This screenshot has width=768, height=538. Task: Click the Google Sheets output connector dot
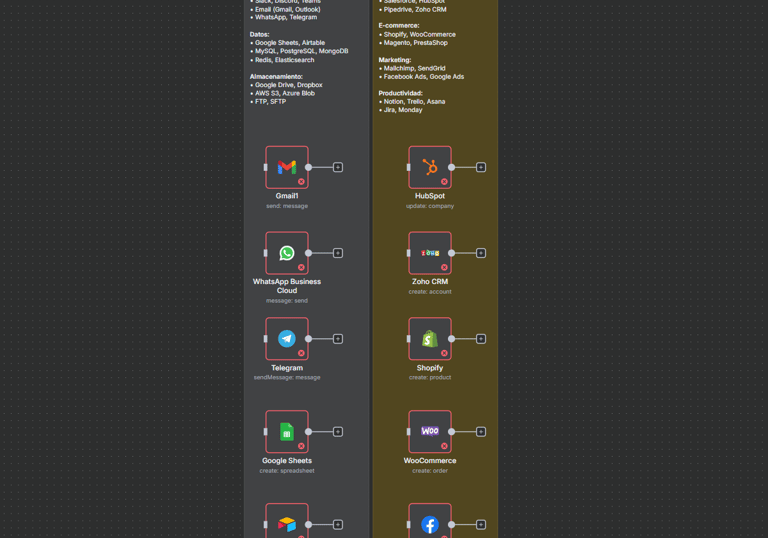309,432
